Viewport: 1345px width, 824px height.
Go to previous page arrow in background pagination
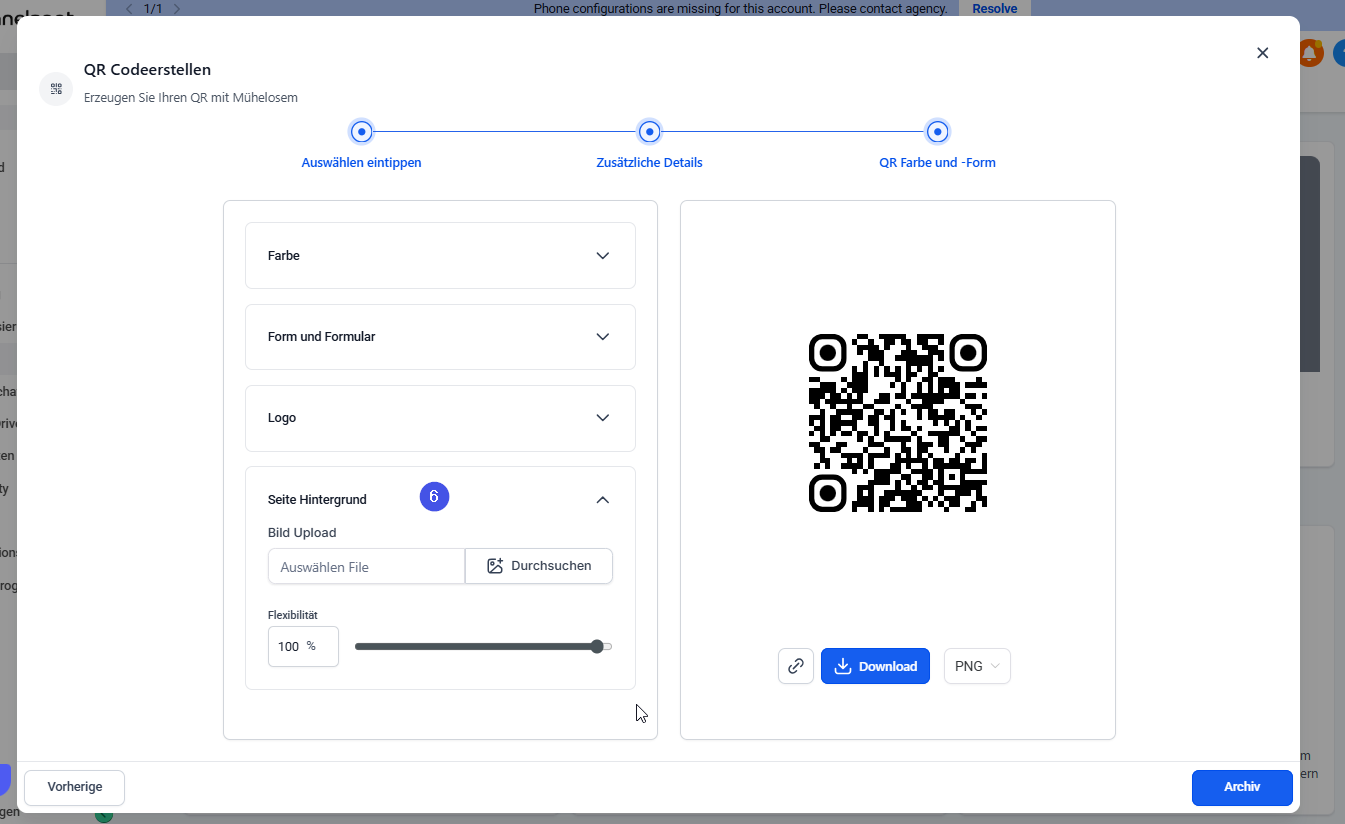coord(129,9)
